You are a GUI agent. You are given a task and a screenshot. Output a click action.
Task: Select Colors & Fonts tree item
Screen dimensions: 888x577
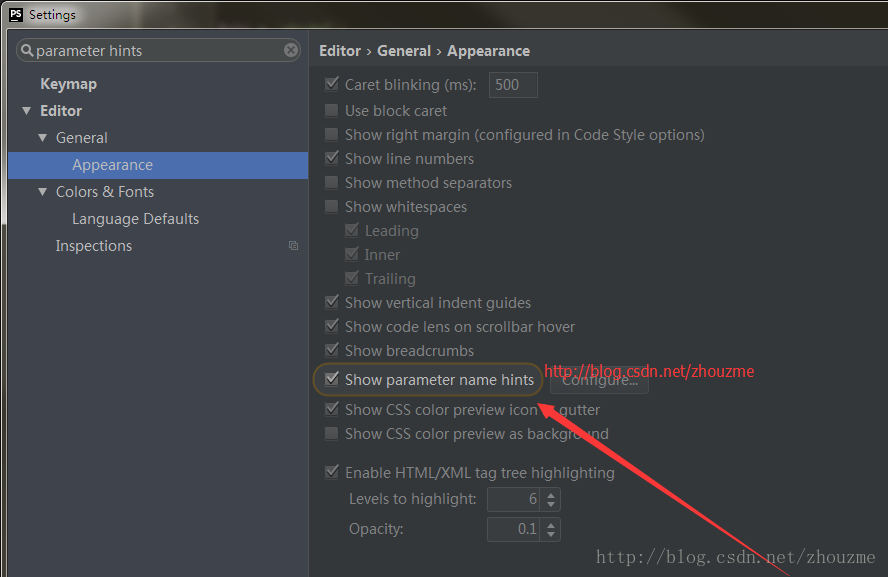click(105, 192)
